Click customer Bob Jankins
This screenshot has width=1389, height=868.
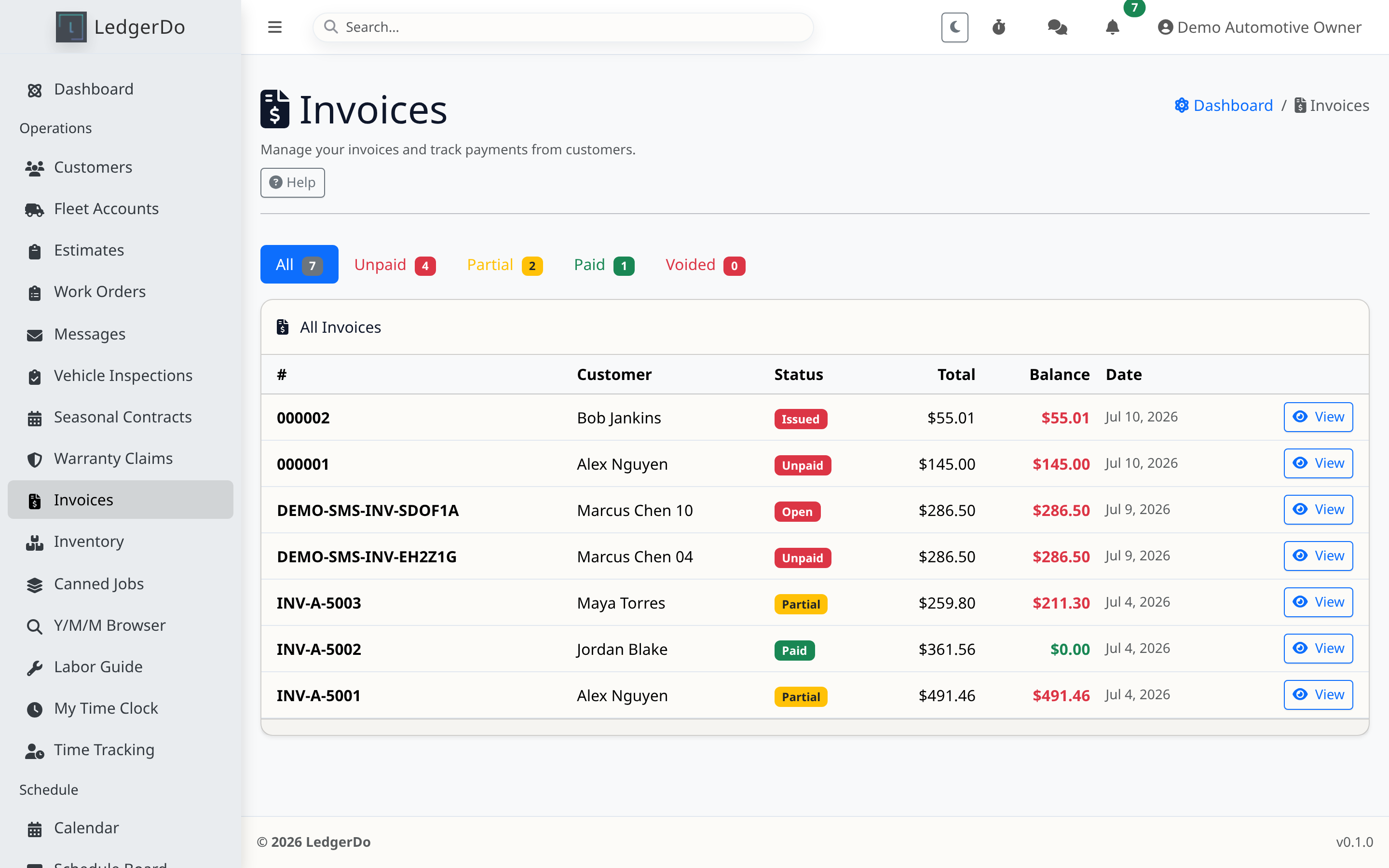tap(619, 418)
